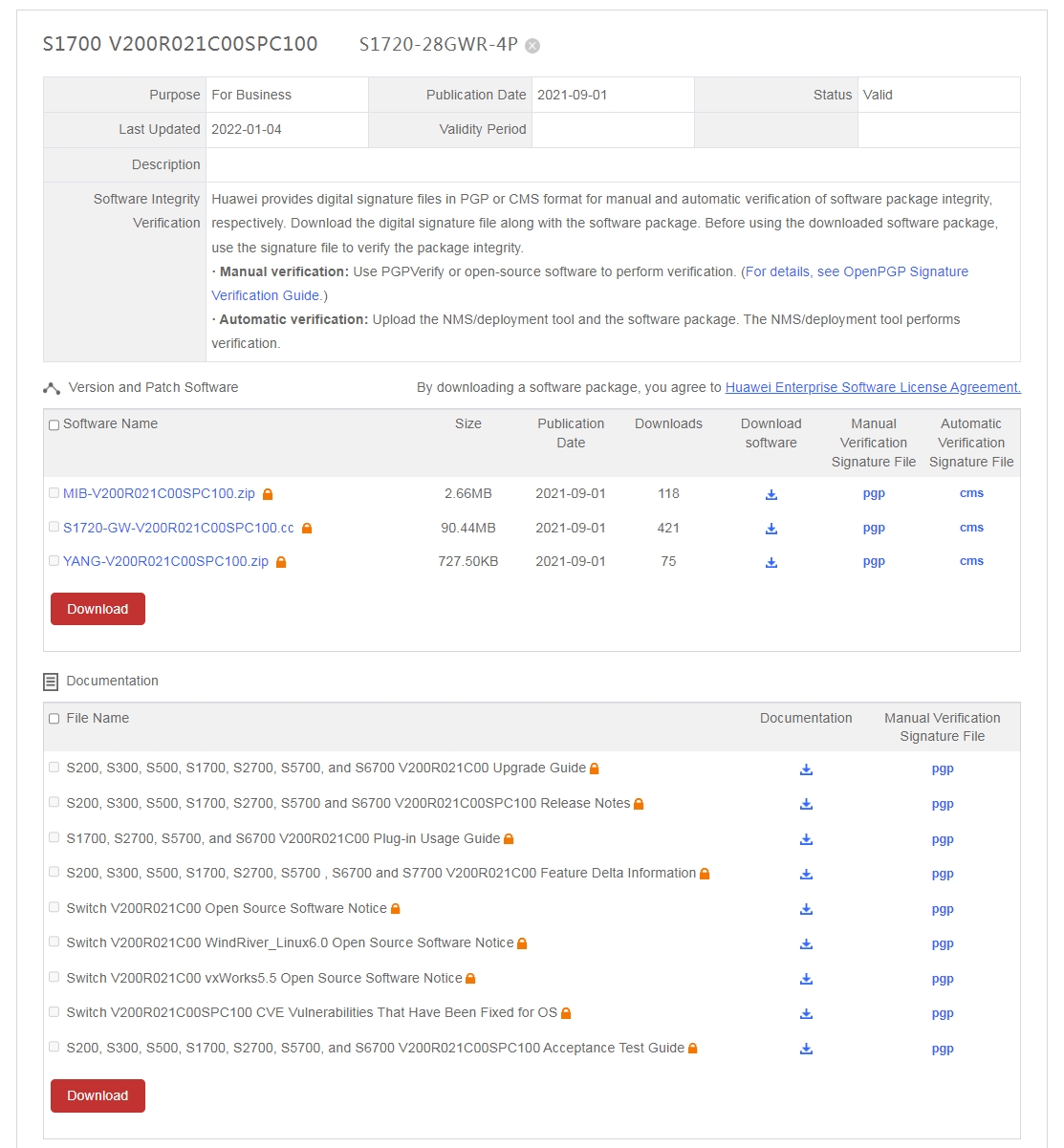The width and height of the screenshot is (1064, 1148).
Task: Click download icon for YANG-V200R021C00SPC100.zip
Action: point(771,562)
